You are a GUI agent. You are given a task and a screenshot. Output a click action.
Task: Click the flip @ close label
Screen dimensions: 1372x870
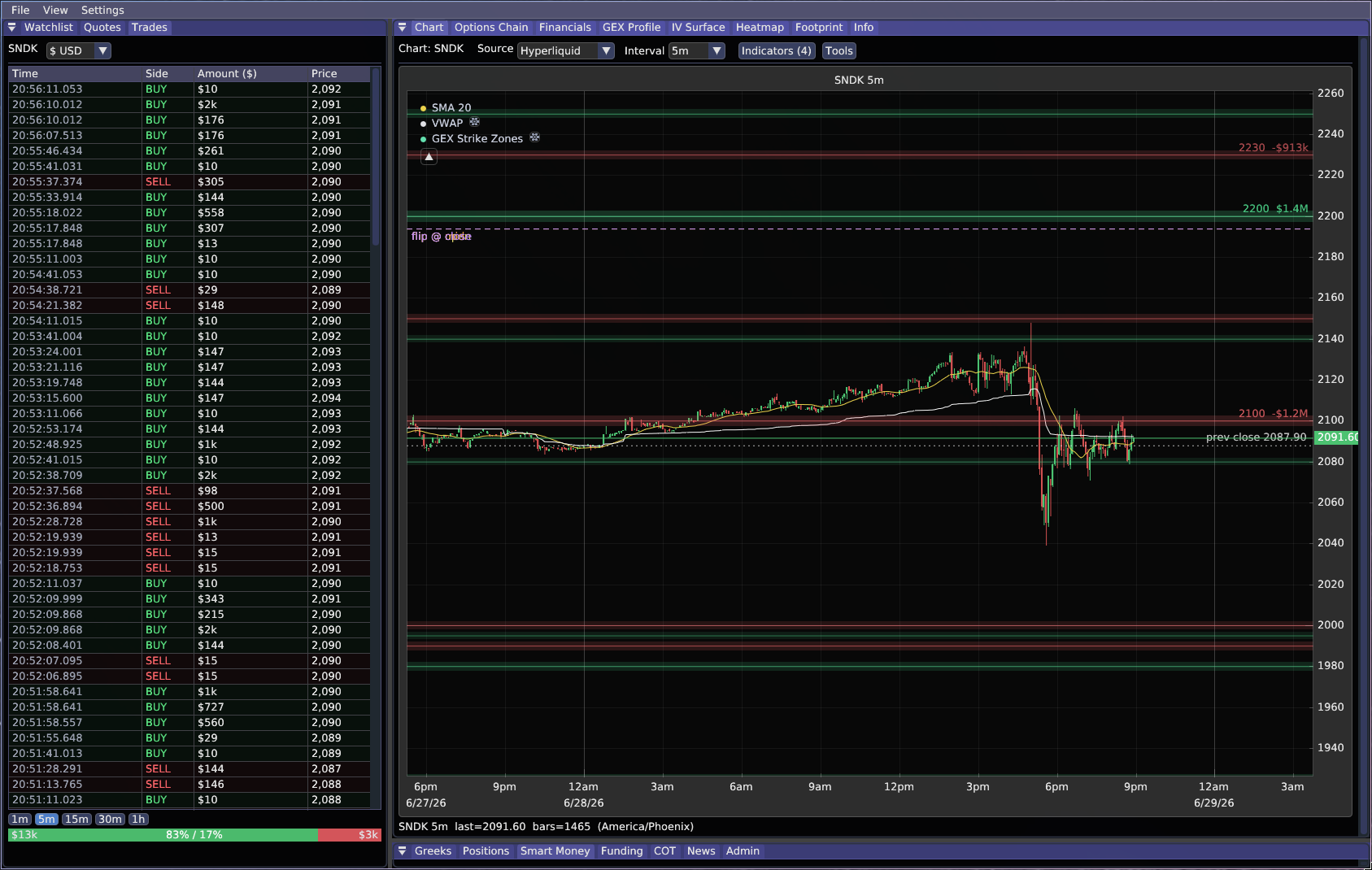tap(441, 236)
